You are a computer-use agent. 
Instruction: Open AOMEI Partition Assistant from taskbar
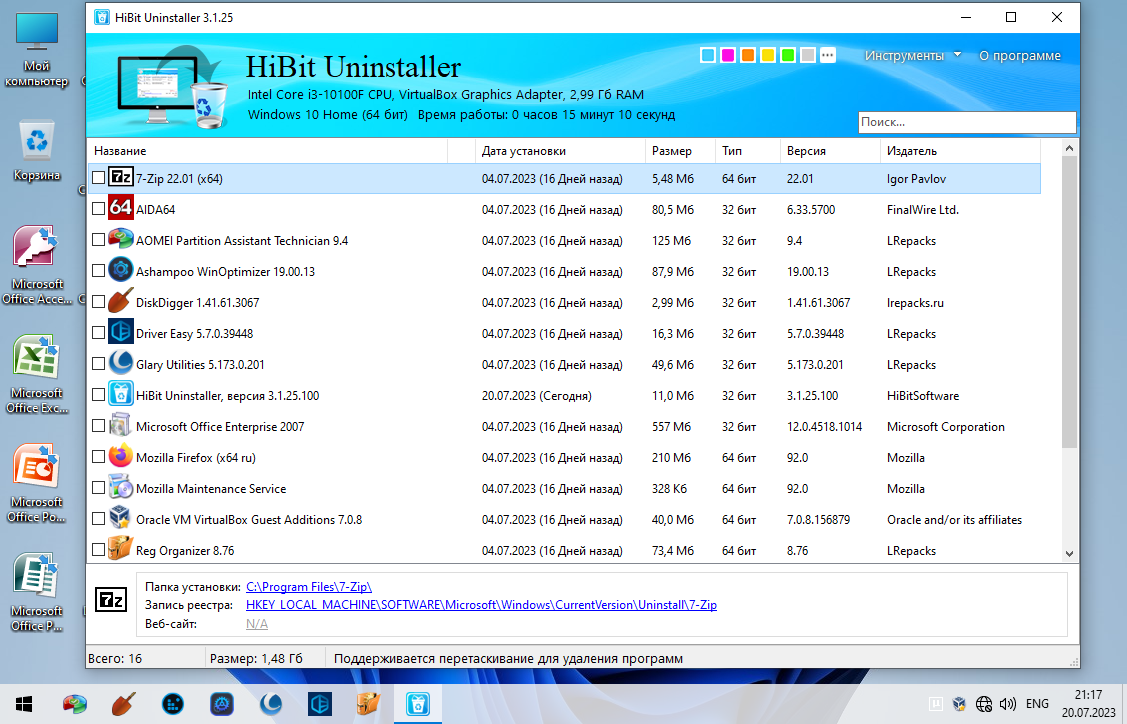pyautogui.click(x=75, y=704)
